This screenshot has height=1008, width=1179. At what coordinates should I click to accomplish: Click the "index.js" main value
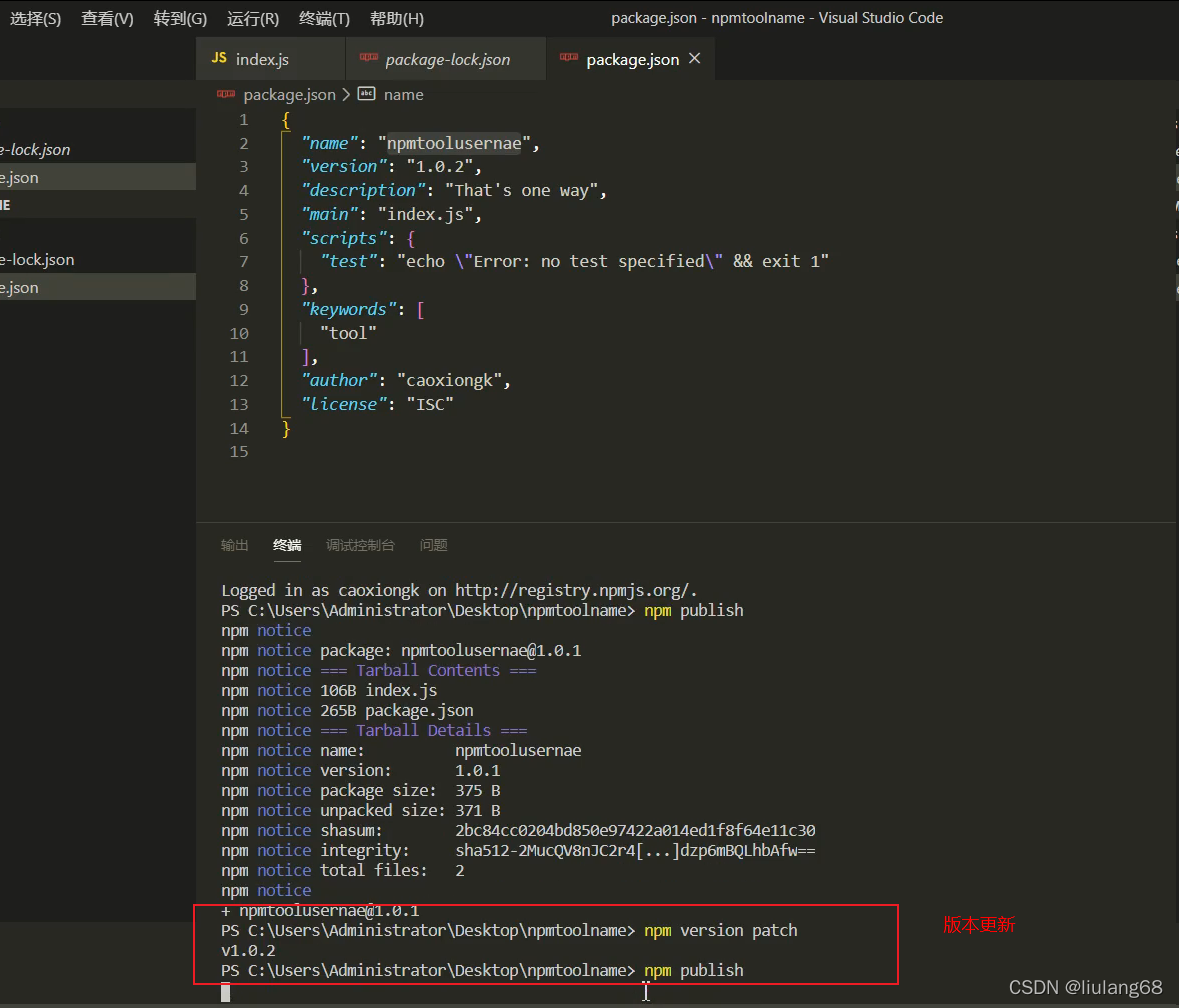pos(426,214)
